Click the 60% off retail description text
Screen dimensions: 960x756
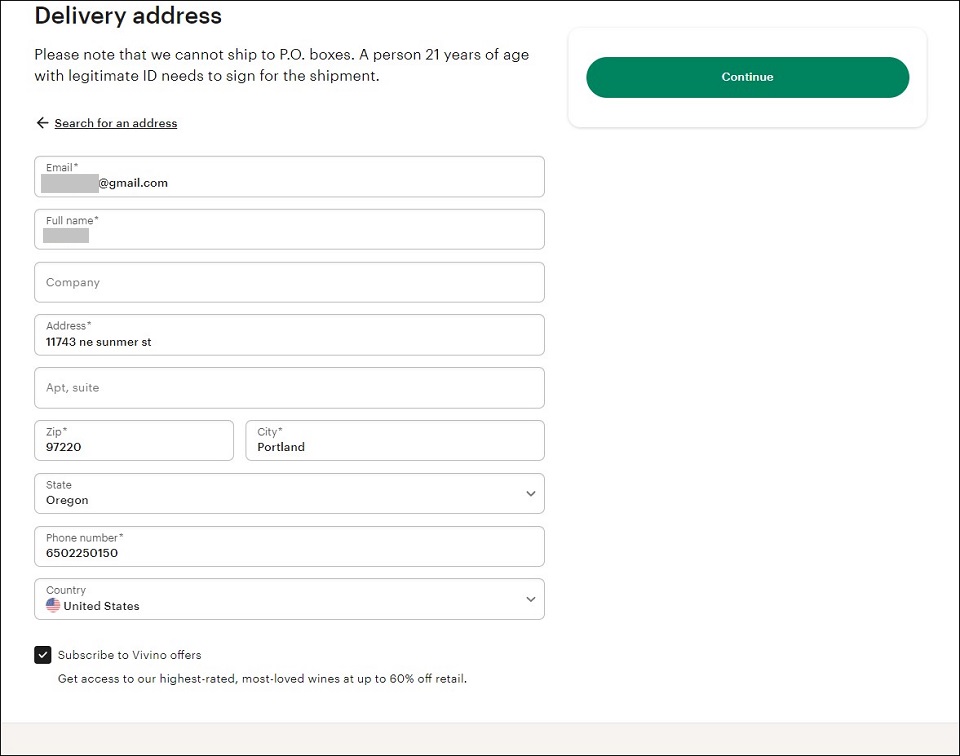[x=262, y=679]
